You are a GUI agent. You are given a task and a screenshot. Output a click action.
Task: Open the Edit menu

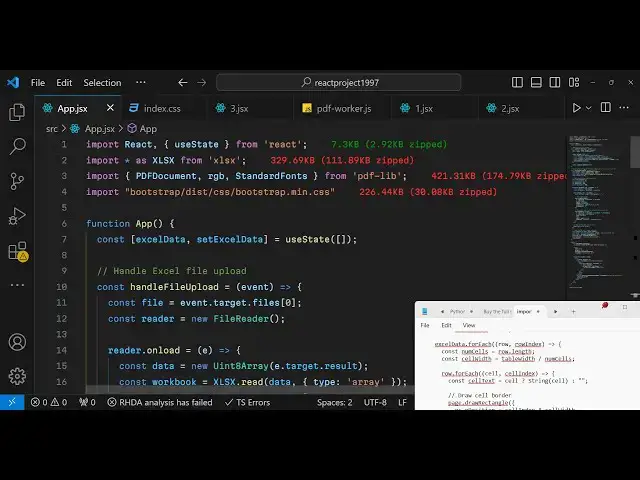click(x=64, y=82)
